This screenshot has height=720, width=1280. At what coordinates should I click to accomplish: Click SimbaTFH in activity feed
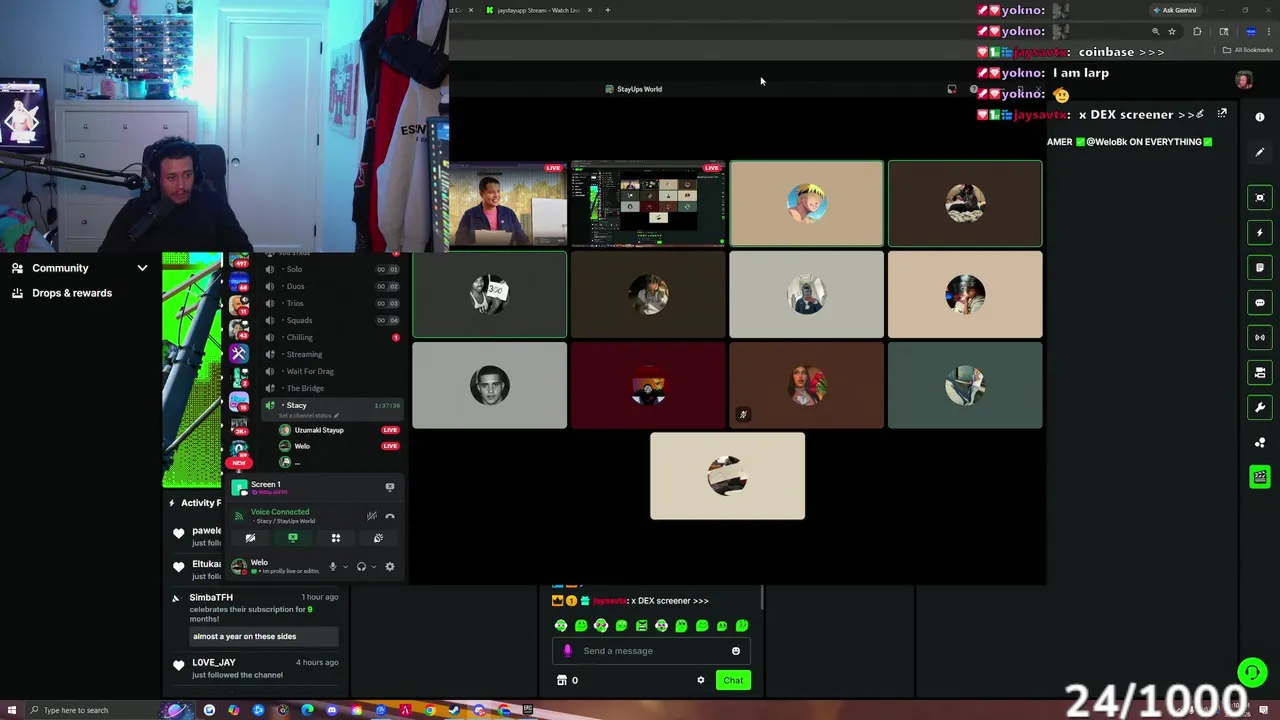211,597
